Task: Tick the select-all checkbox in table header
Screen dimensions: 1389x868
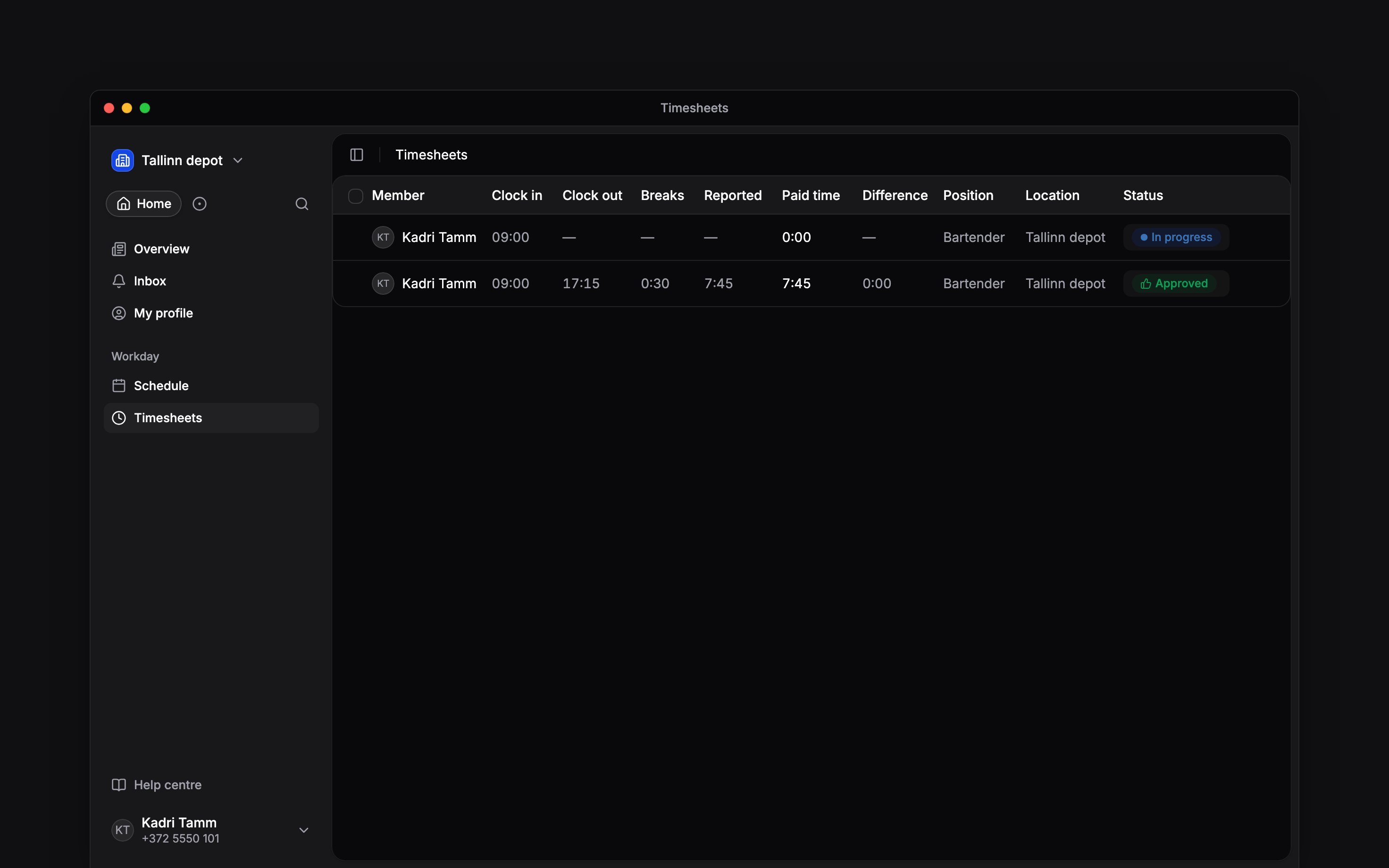Action: [356, 196]
